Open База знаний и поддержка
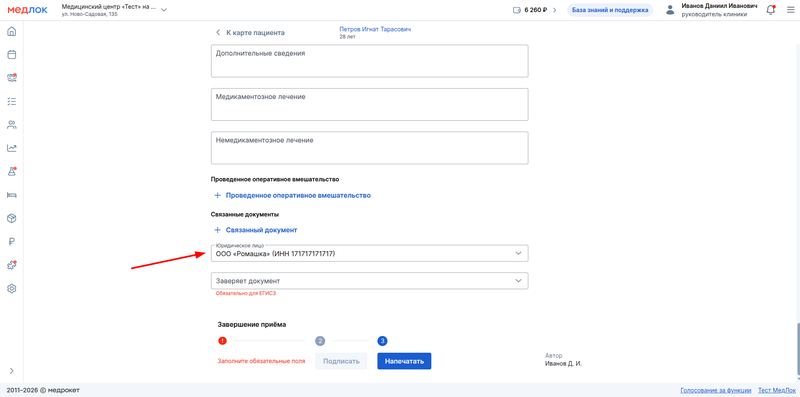The image size is (800, 397). coord(610,10)
